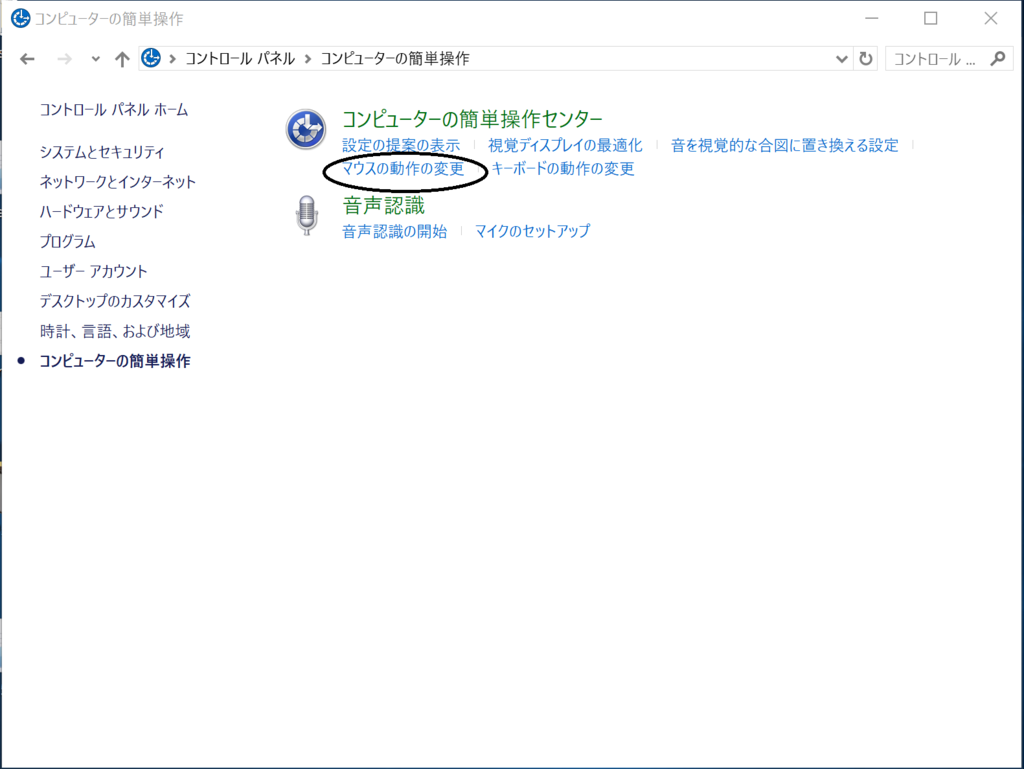
Task: Click the forward navigation arrow
Action: 62,58
